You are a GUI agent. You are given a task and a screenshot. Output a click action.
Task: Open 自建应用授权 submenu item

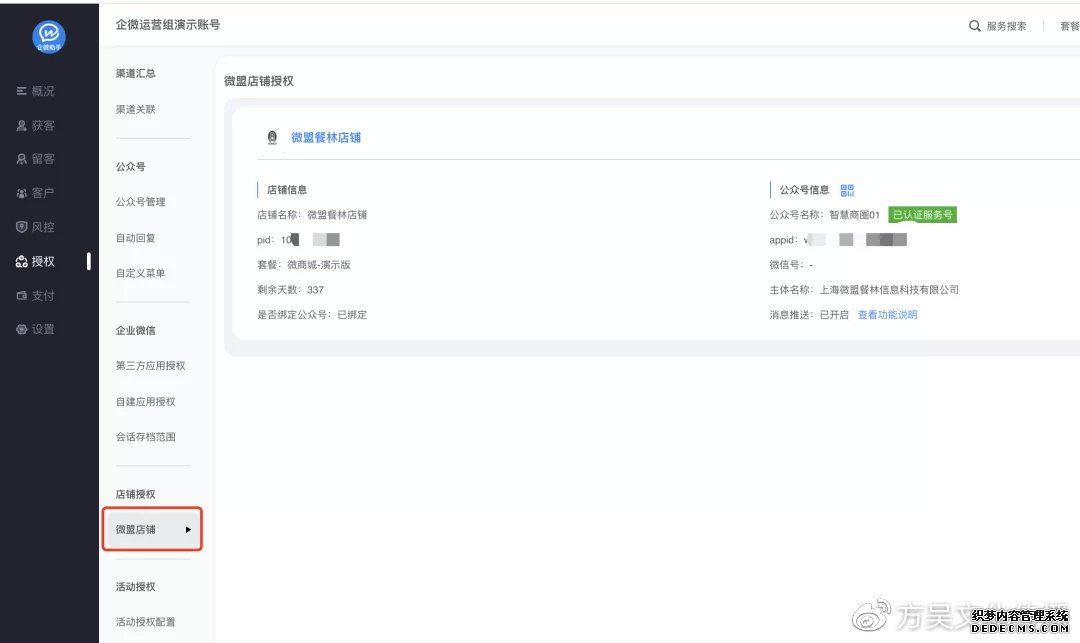[145, 401]
